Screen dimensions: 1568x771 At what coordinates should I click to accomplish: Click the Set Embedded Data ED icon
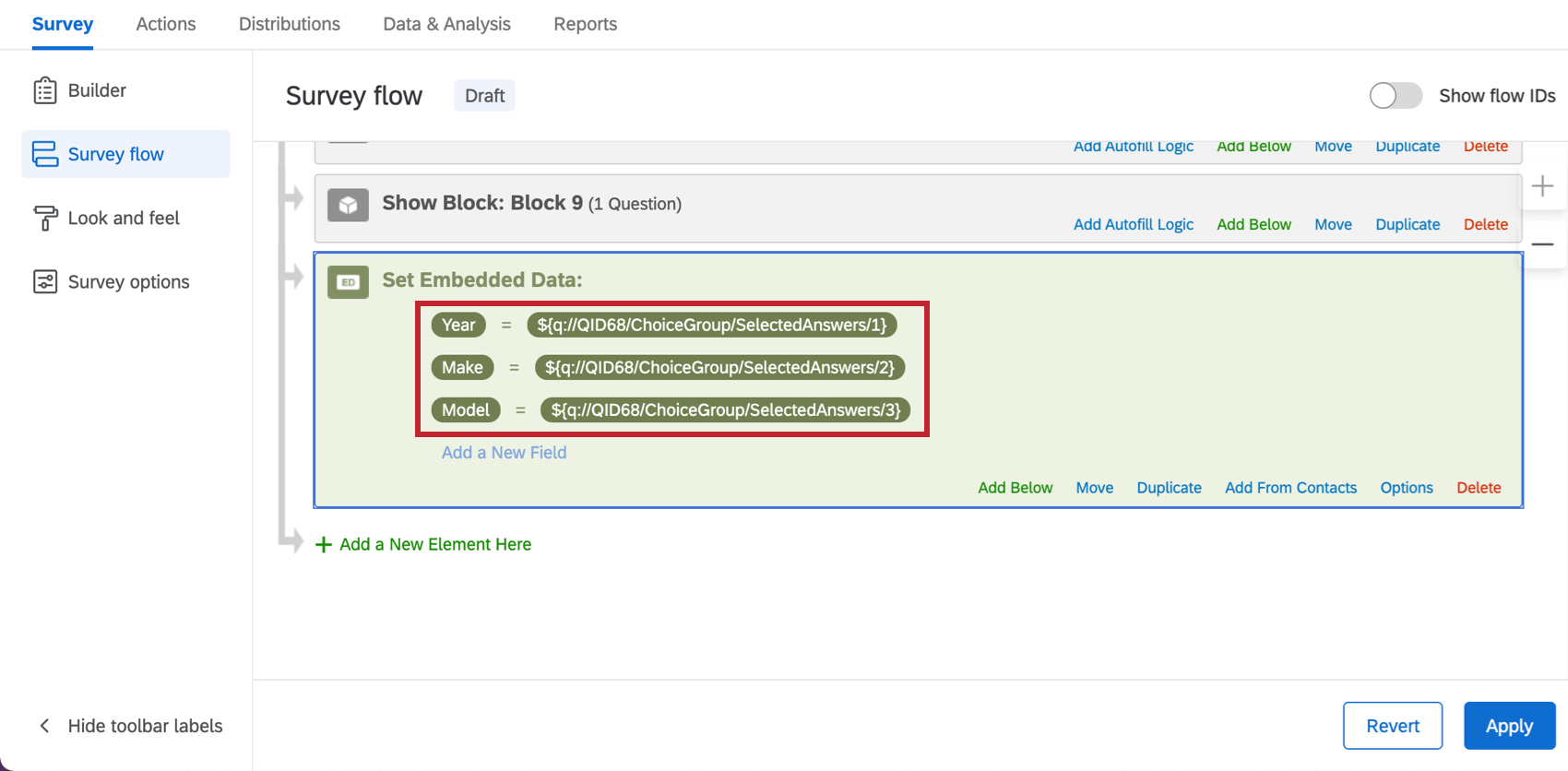click(348, 282)
